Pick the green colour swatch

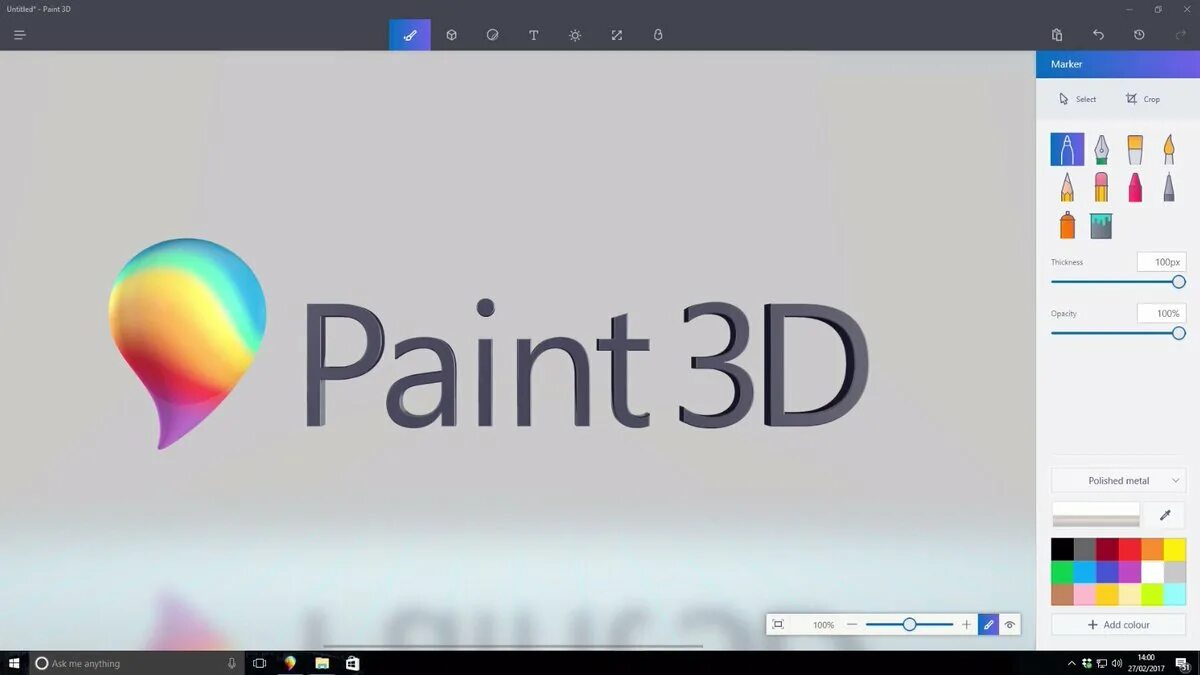[x=1062, y=572]
